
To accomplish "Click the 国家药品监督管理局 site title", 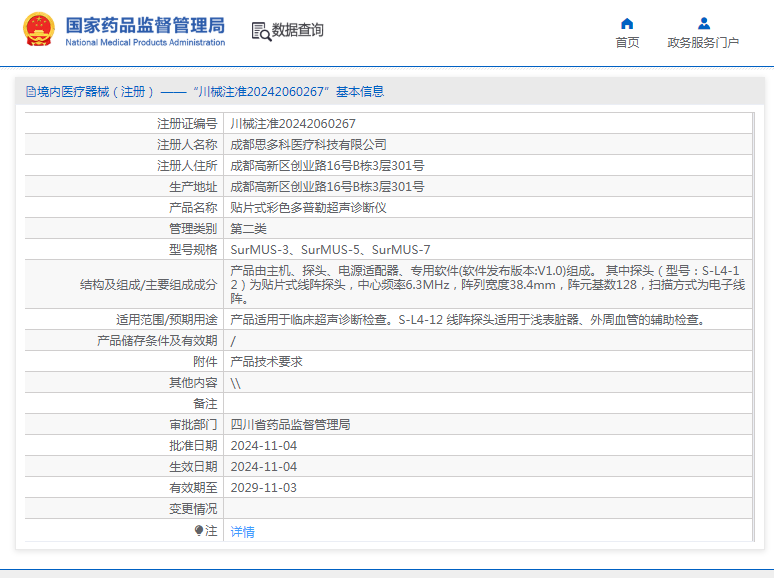I will 145,25.
